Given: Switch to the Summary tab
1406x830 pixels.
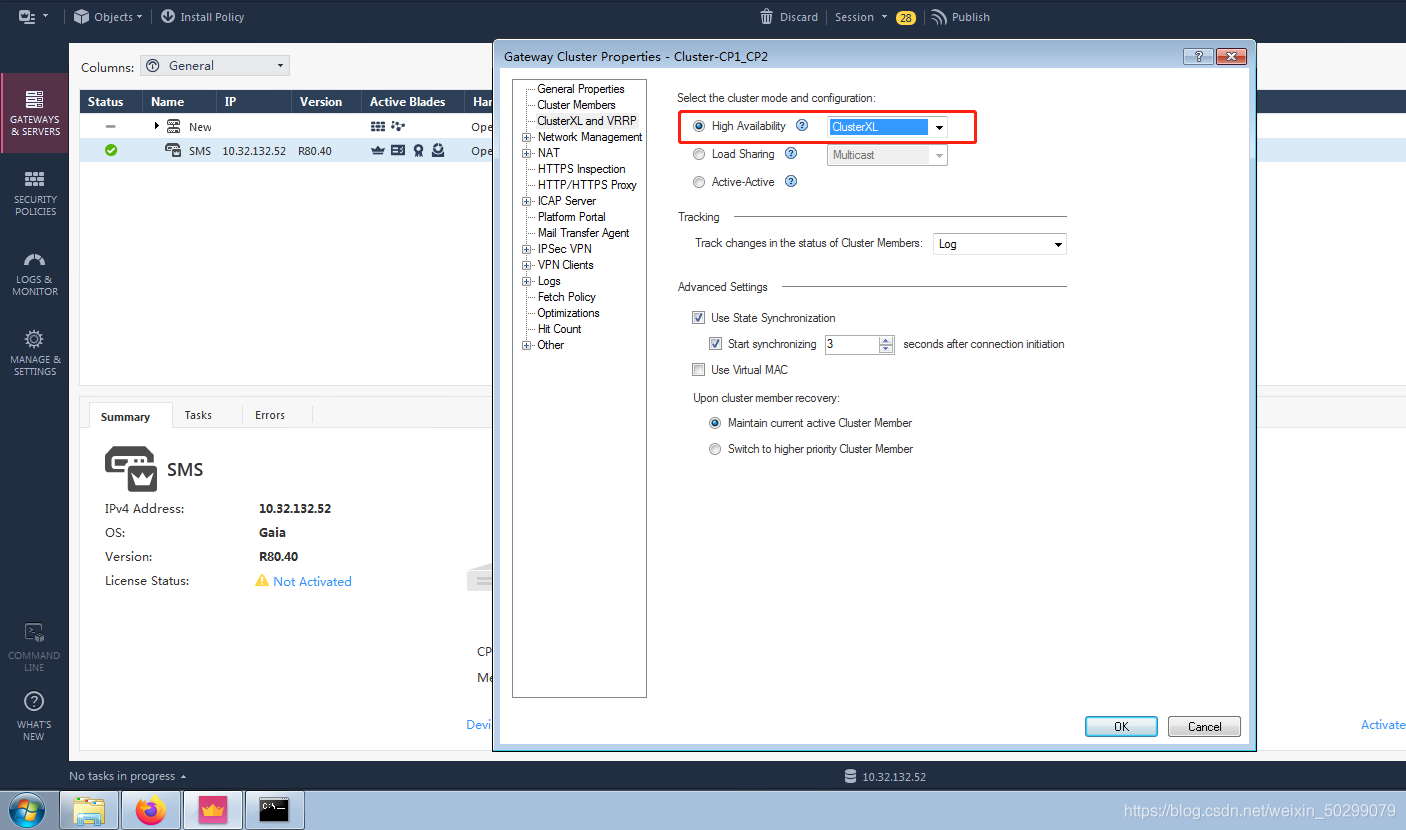Looking at the screenshot, I should pos(125,416).
